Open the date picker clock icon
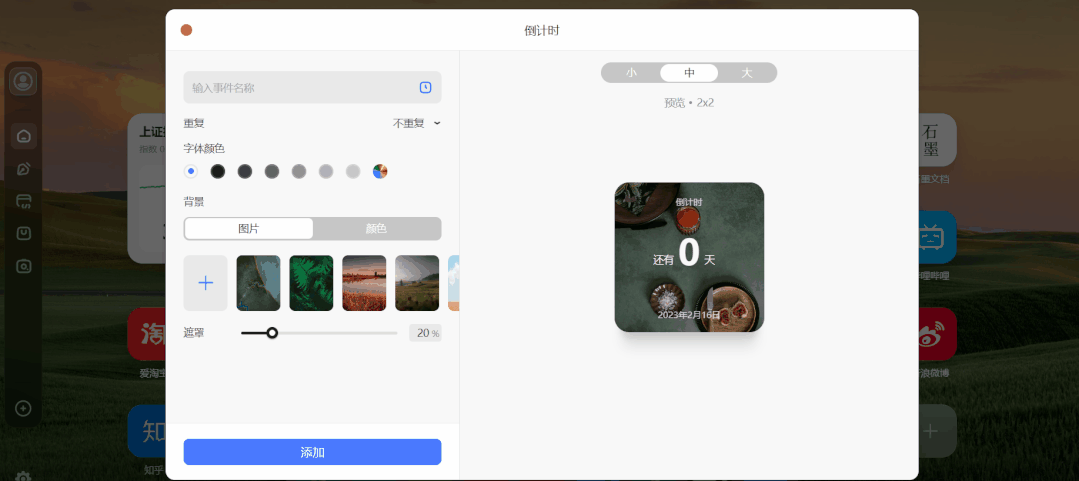 click(x=425, y=87)
